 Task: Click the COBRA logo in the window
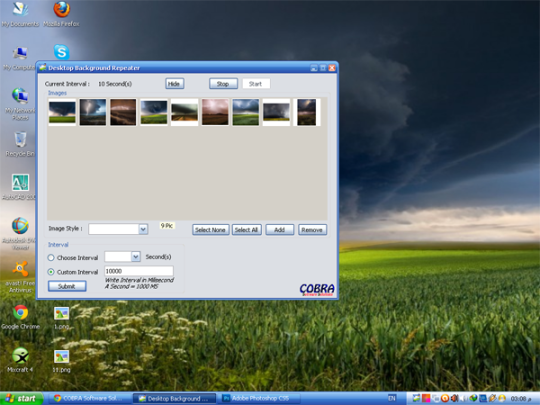(x=317, y=289)
